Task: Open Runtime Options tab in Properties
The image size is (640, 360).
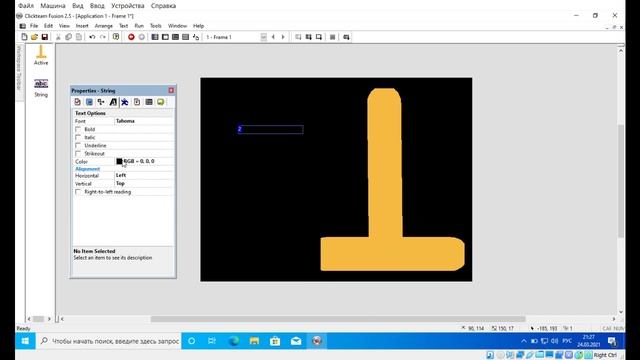Action: (137, 102)
